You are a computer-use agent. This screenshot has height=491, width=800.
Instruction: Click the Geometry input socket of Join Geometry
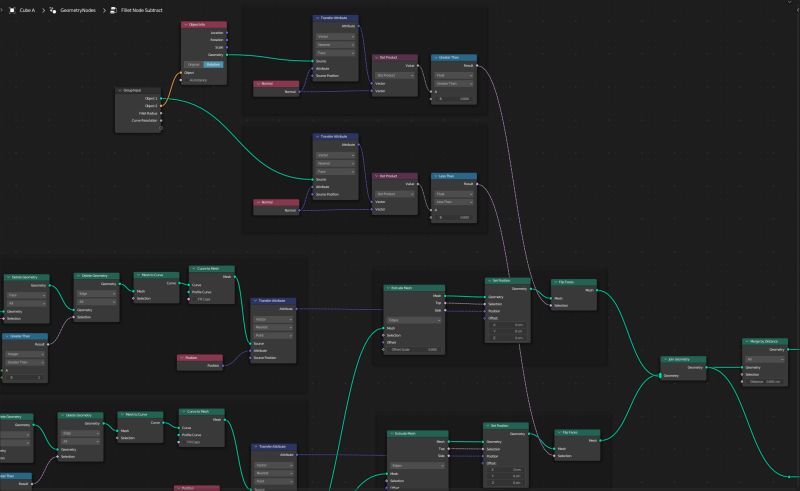click(x=661, y=376)
